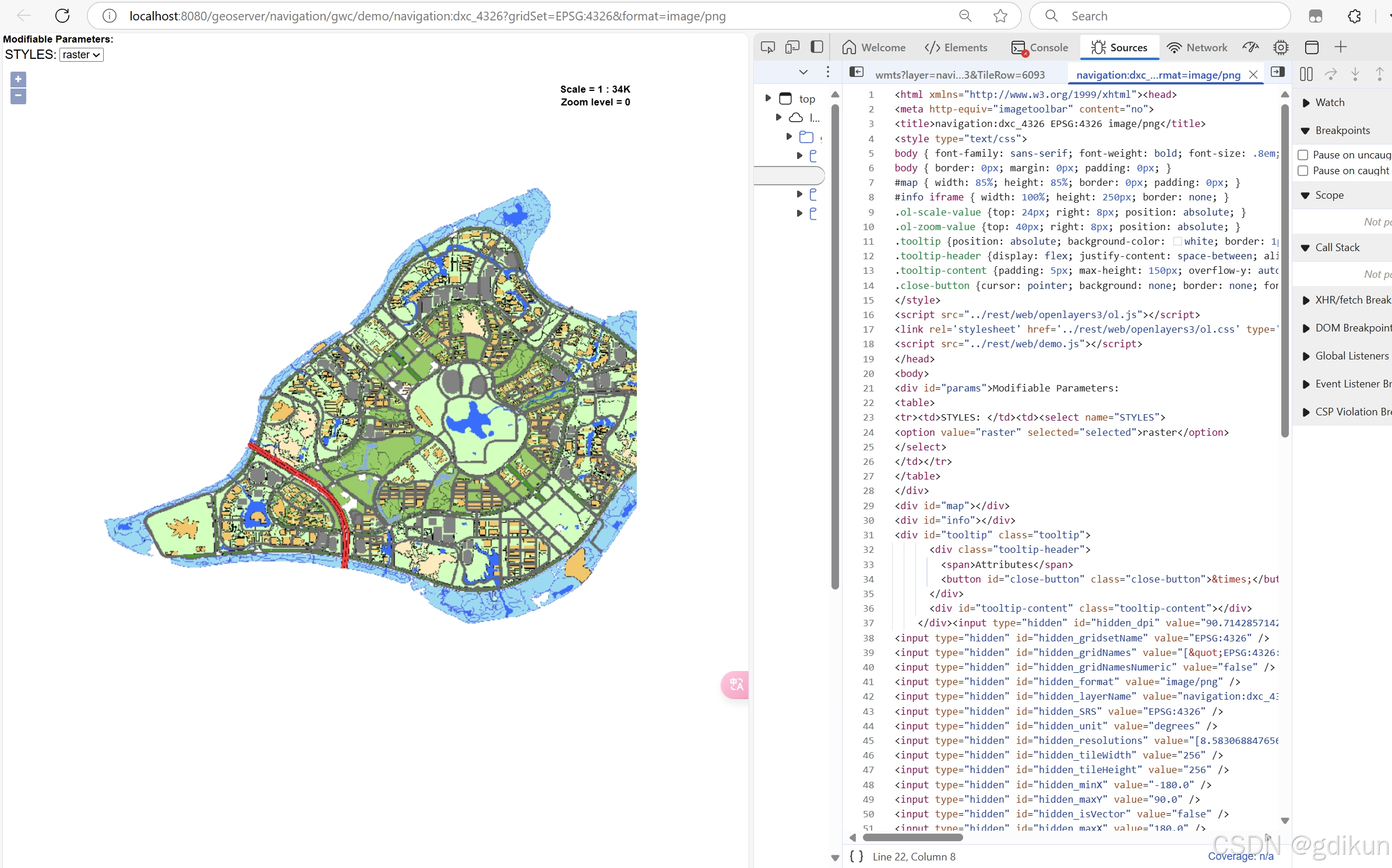Click the Coverage: n/a link
The image size is (1392, 868).
coord(1241,856)
